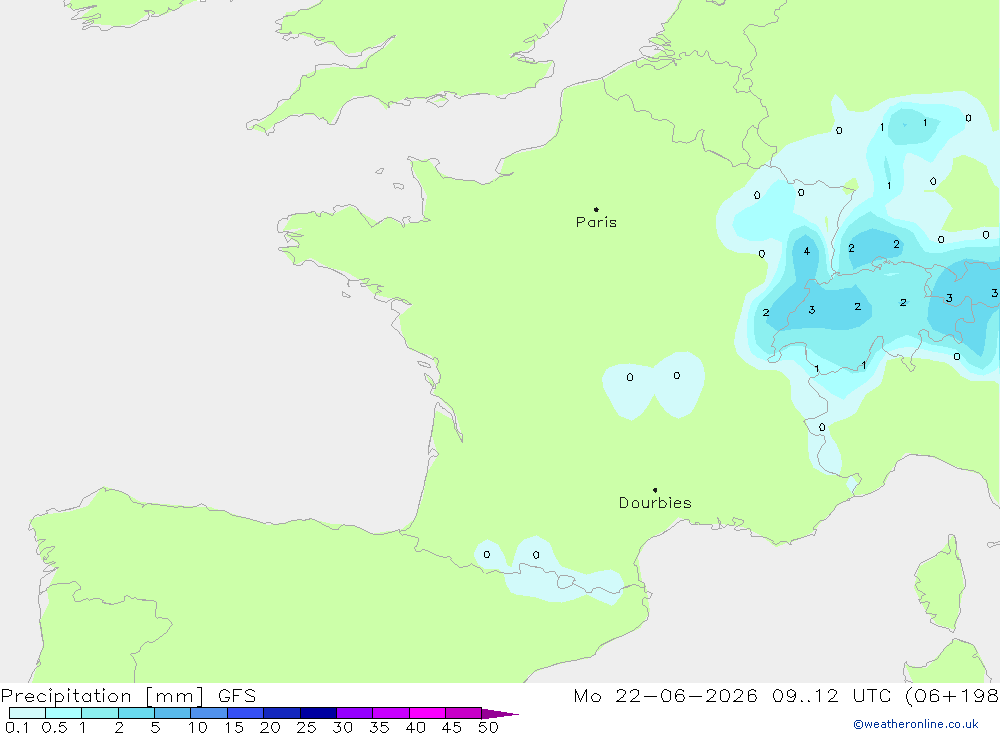The height and width of the screenshot is (733, 1000).
Task: Pick the 20–25 mm legend swatch
Action: pos(281,713)
